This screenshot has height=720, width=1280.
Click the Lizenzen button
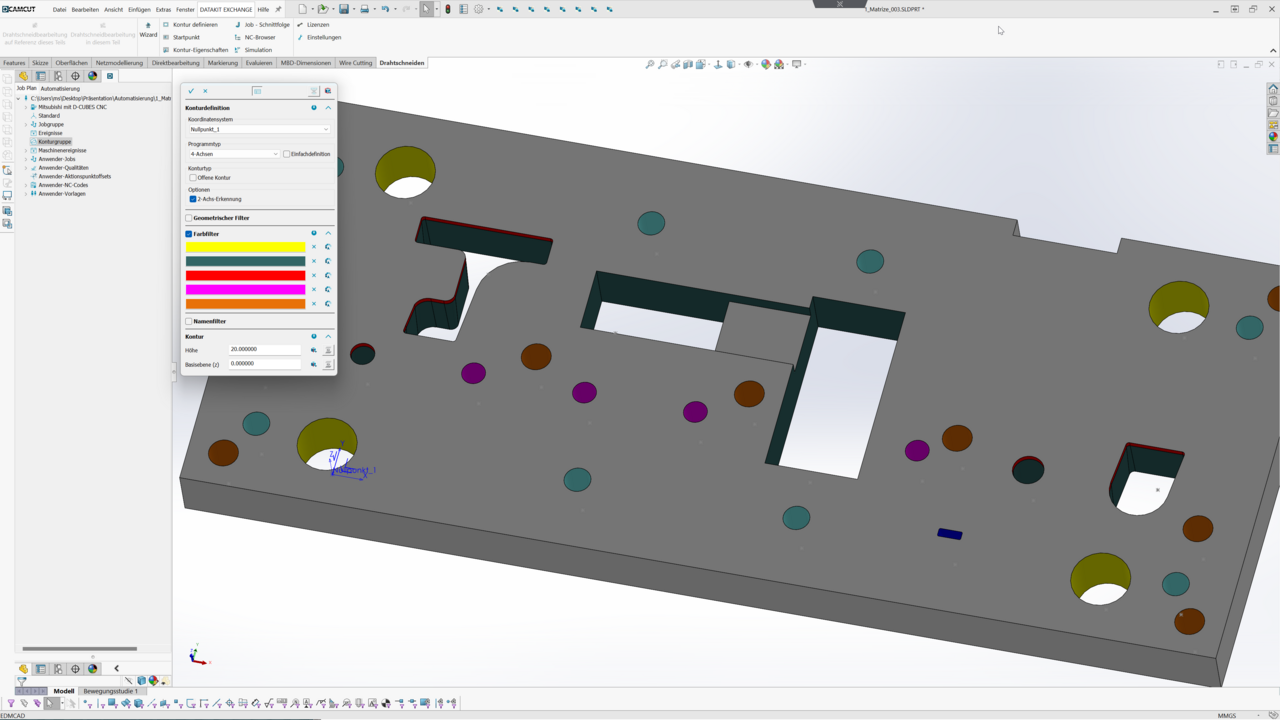(x=317, y=25)
